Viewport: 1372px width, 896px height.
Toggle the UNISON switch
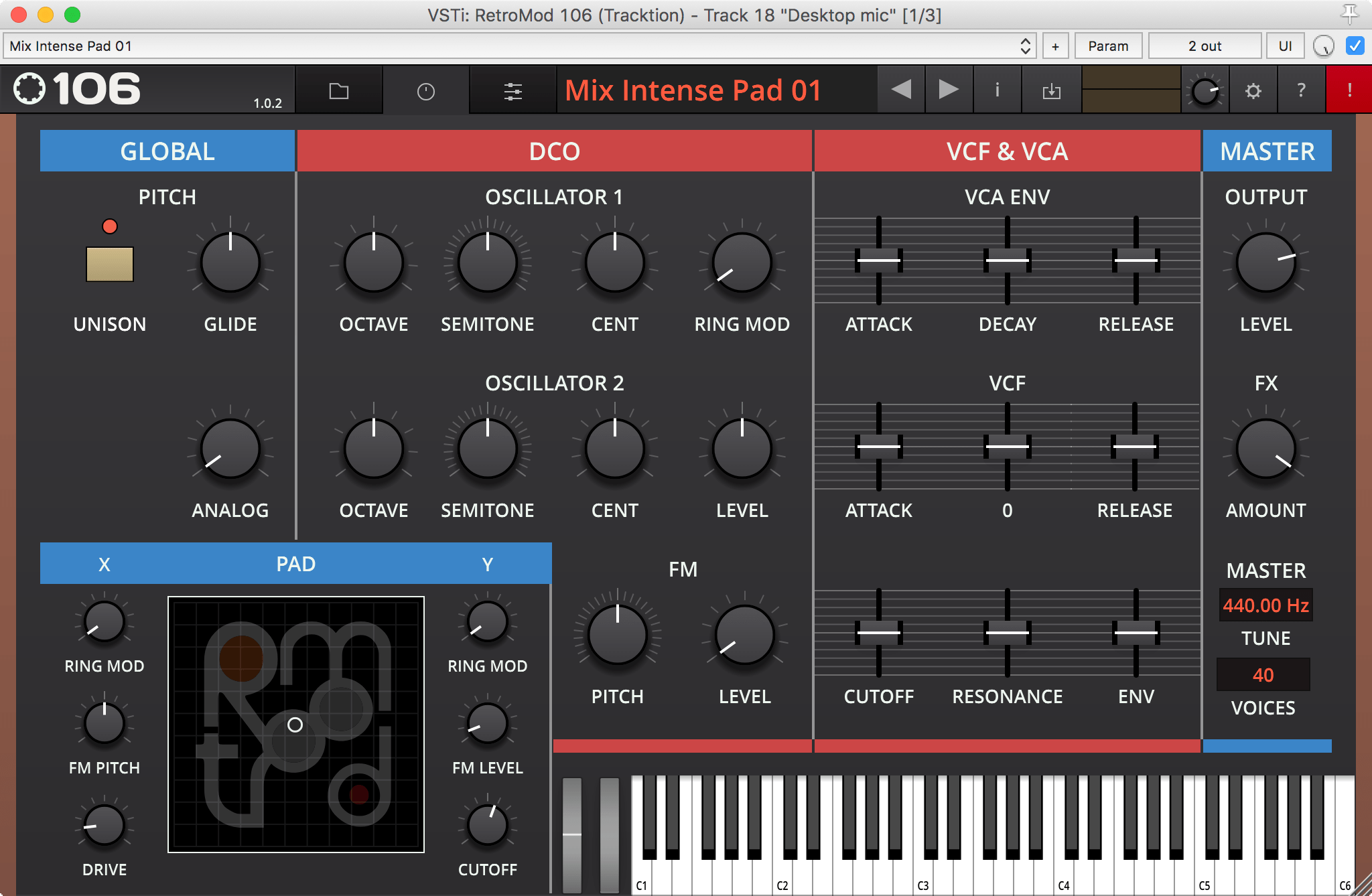[110, 264]
